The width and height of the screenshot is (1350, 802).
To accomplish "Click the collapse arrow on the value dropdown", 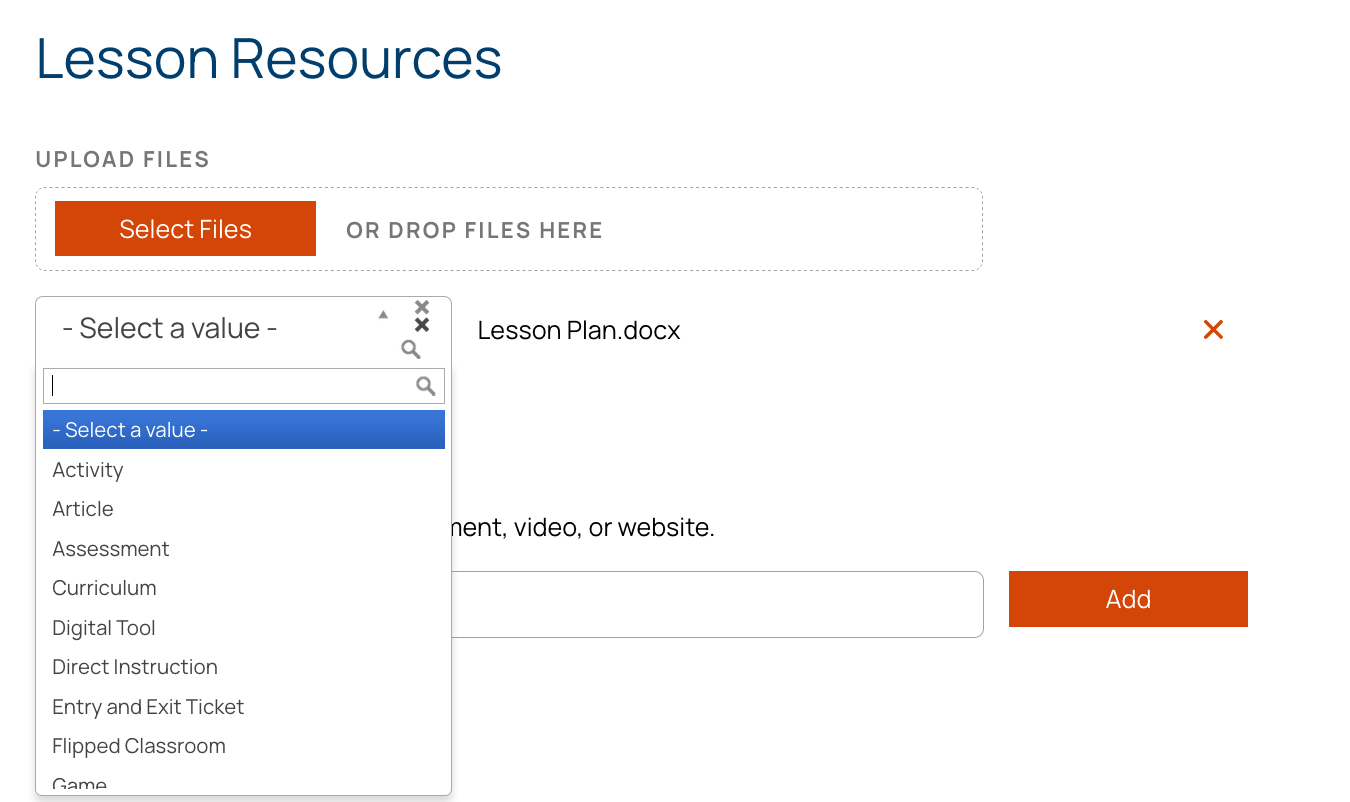I will point(383,315).
